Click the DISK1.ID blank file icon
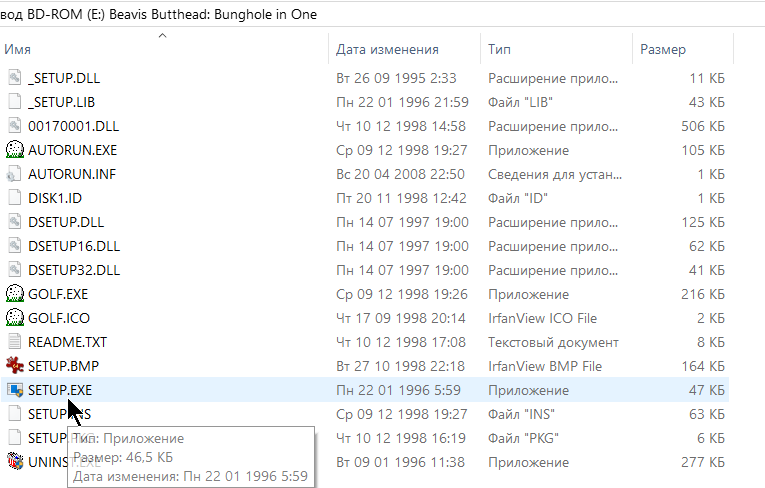The width and height of the screenshot is (765, 488). coord(15,198)
